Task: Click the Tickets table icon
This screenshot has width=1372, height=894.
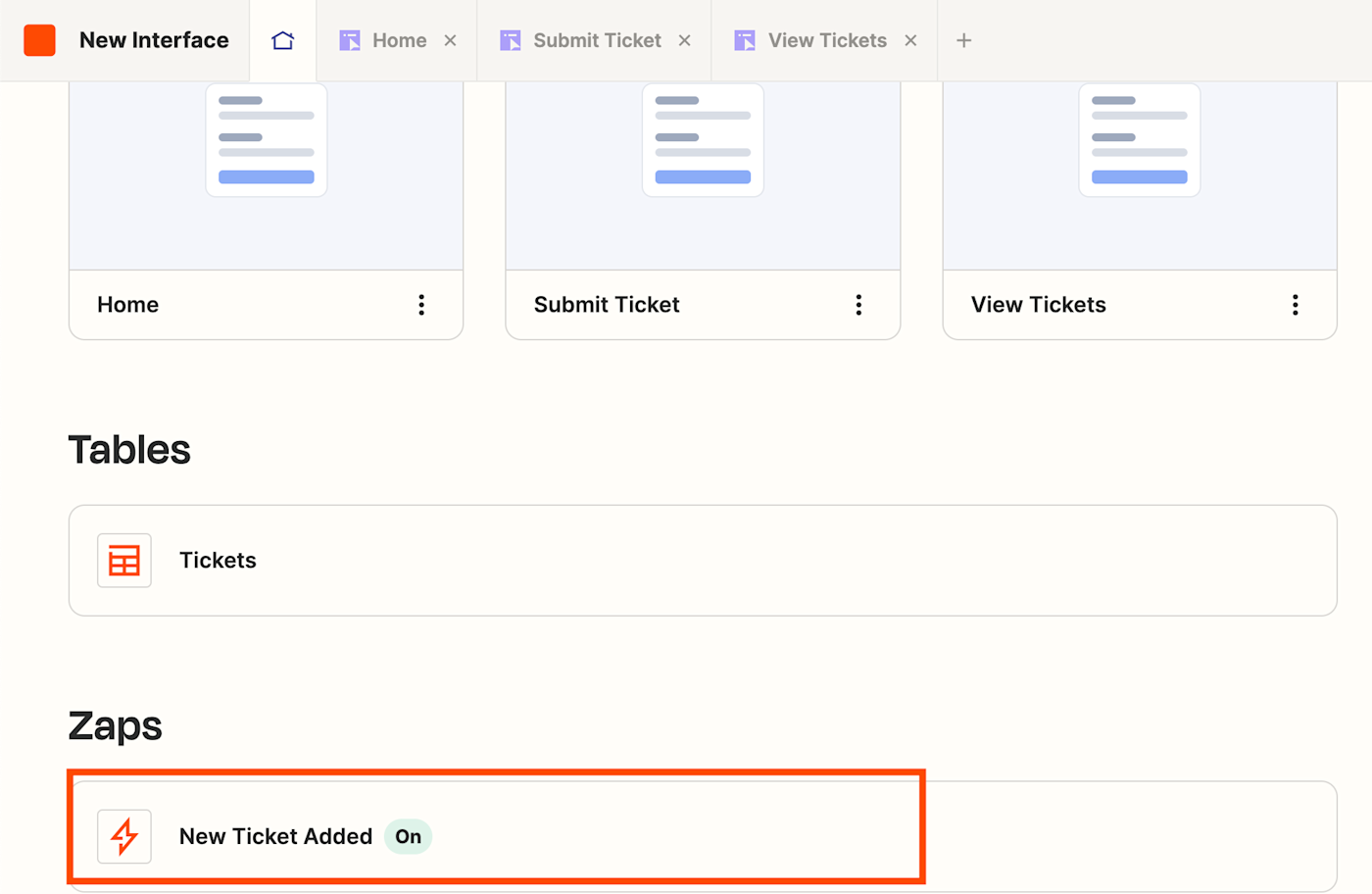Action: click(x=124, y=561)
